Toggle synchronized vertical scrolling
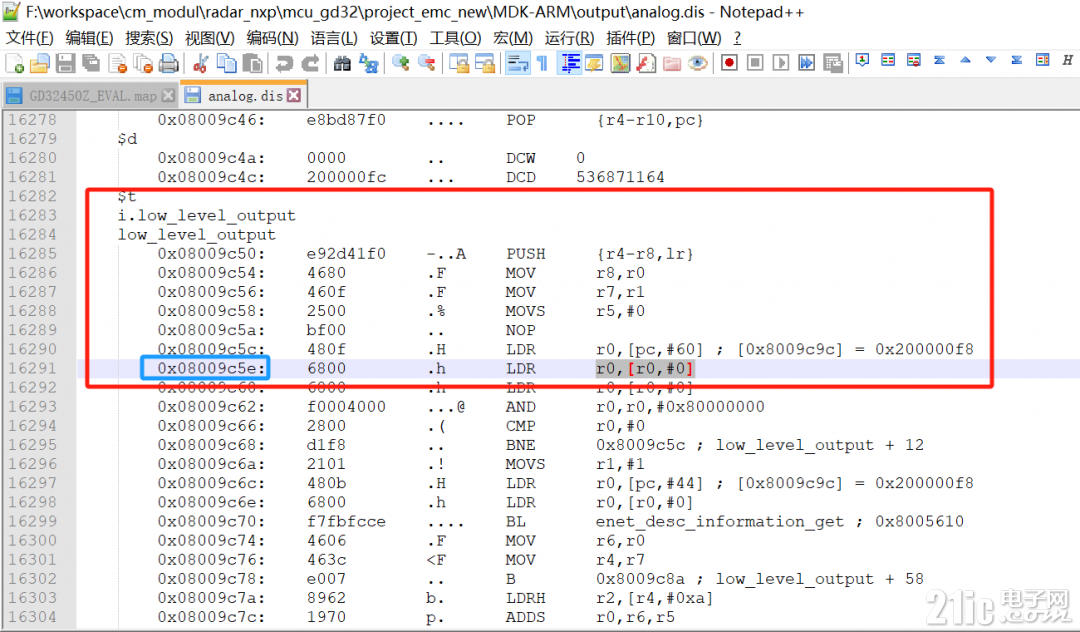This screenshot has width=1080, height=632. 459,63
